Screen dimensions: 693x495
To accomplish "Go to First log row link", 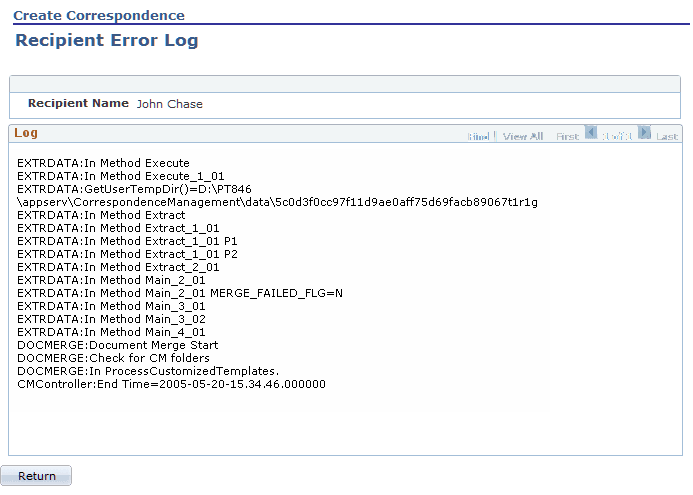I will coord(567,137).
